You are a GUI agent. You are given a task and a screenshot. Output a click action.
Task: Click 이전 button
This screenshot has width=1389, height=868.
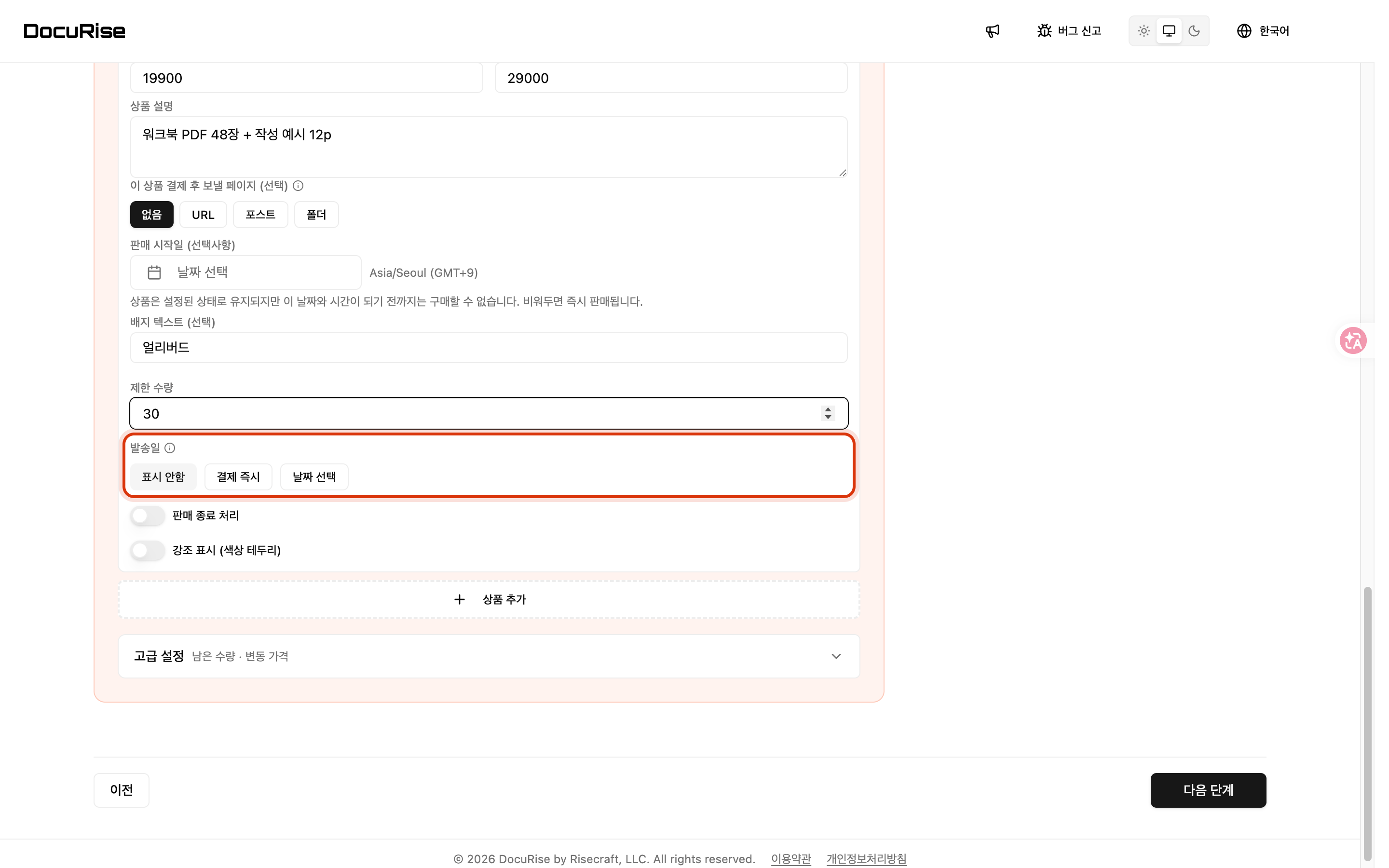pos(121,790)
